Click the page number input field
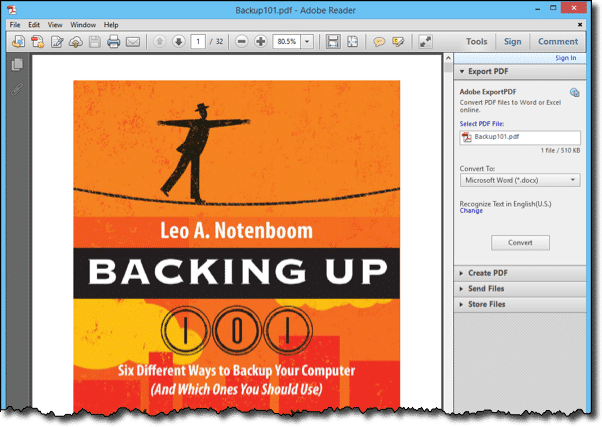The width and height of the screenshot is (602, 427). [198, 41]
